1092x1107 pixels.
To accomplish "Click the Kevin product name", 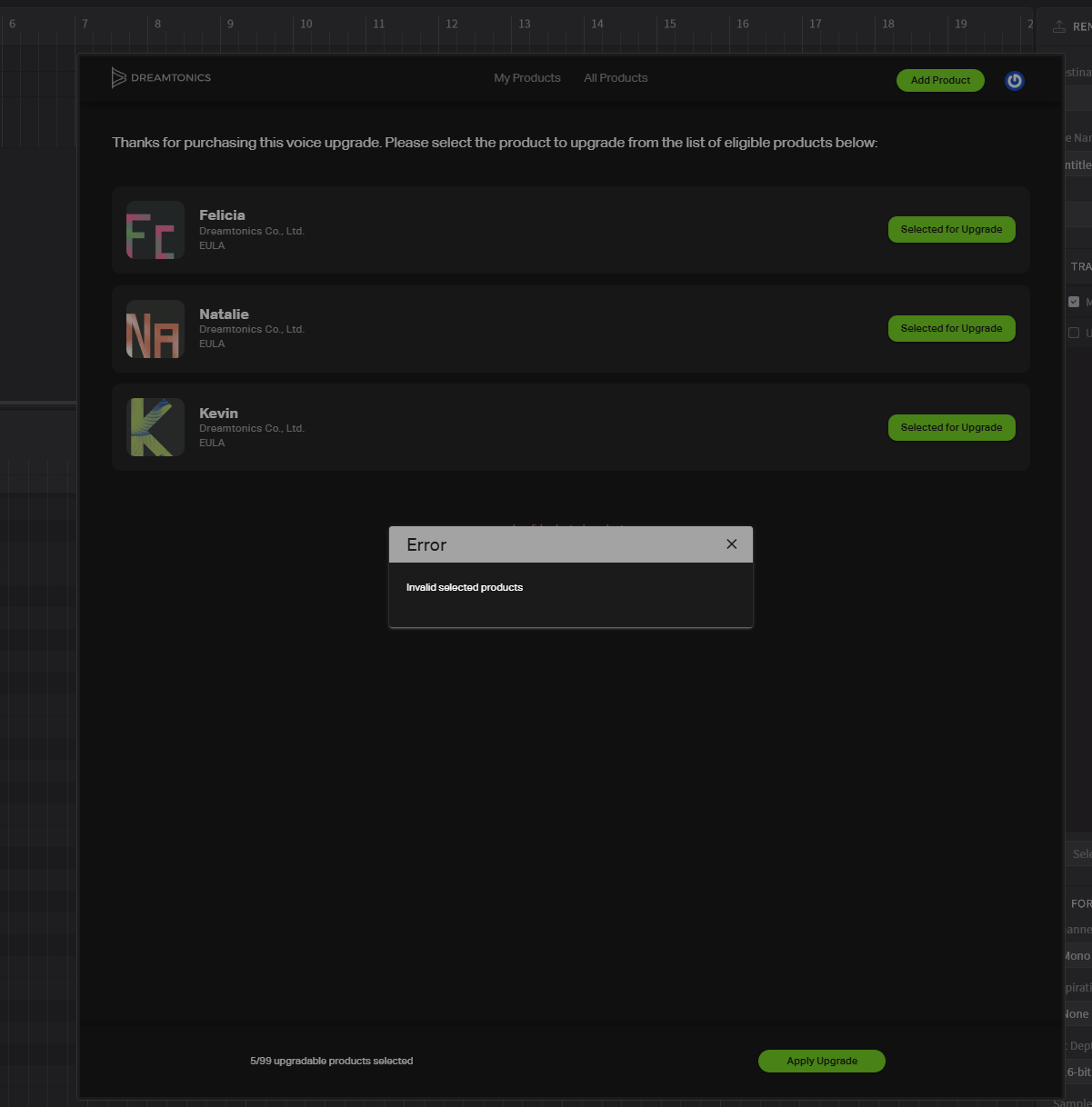I will [x=218, y=414].
